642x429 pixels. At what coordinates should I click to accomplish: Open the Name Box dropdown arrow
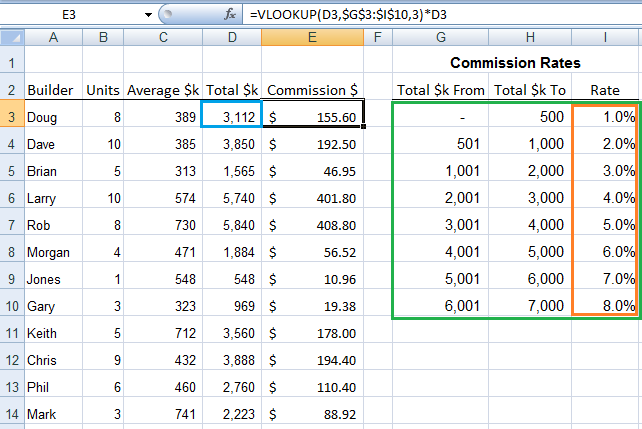[148, 15]
